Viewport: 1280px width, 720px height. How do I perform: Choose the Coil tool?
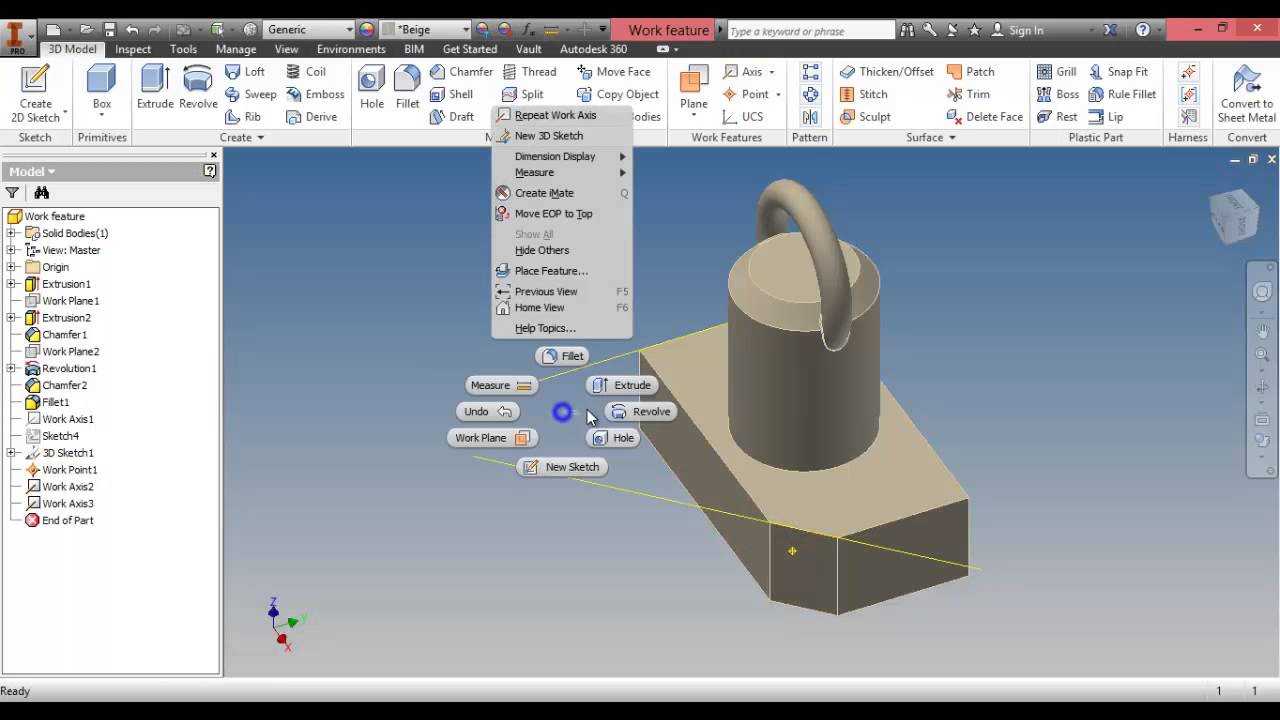306,72
